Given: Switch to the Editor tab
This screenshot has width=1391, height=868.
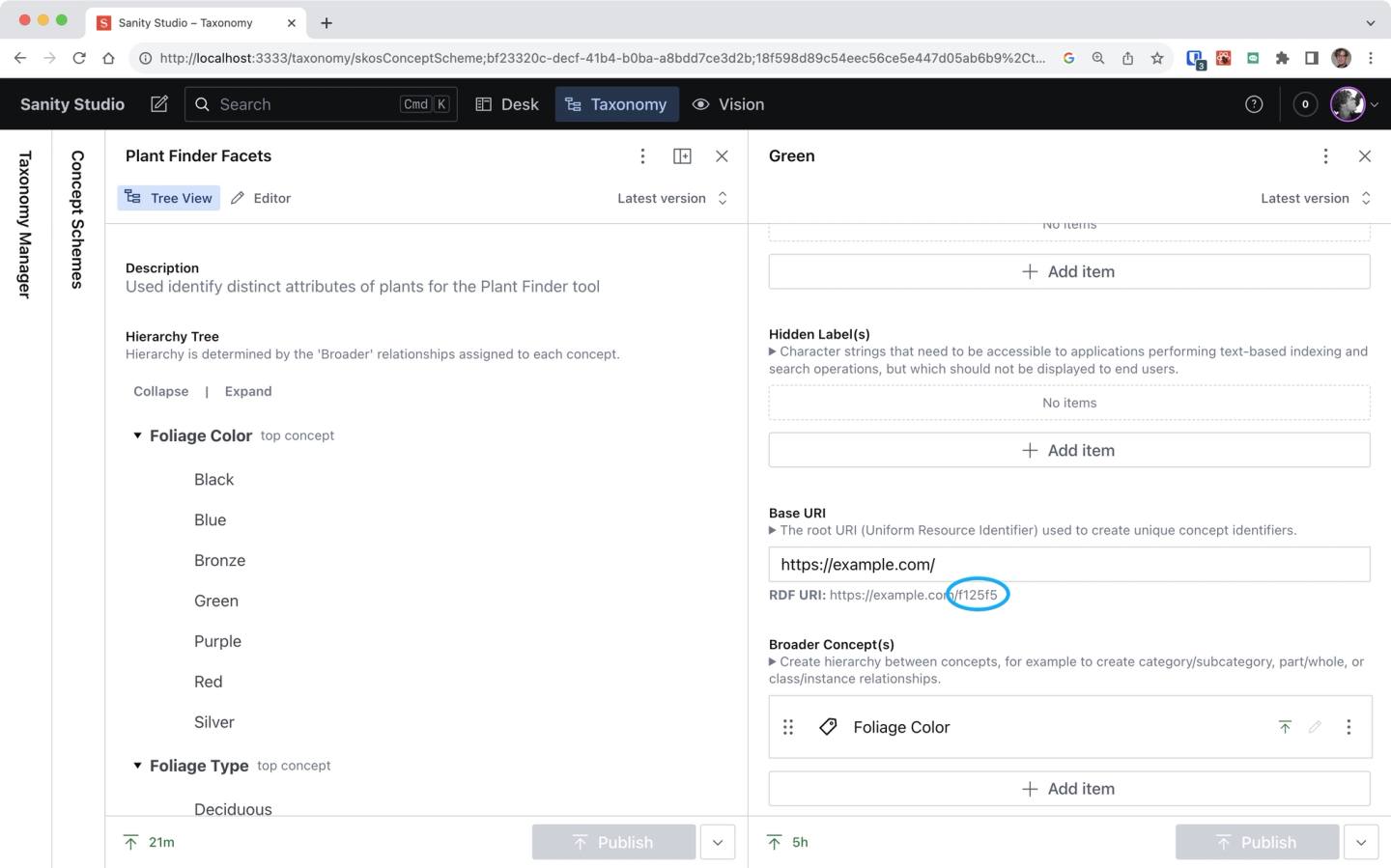Looking at the screenshot, I should click(260, 198).
